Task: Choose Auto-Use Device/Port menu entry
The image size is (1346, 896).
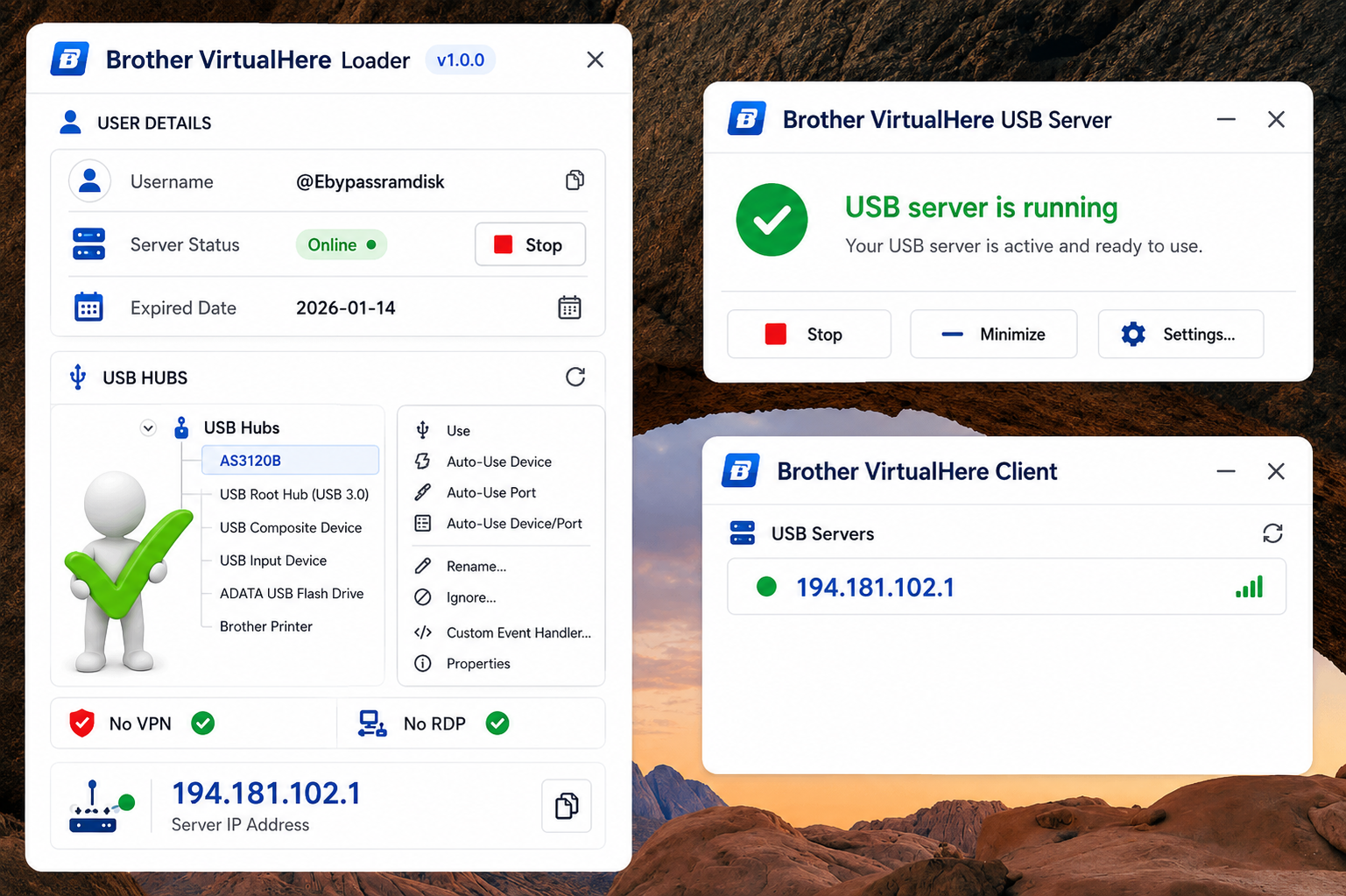Action: (501, 524)
